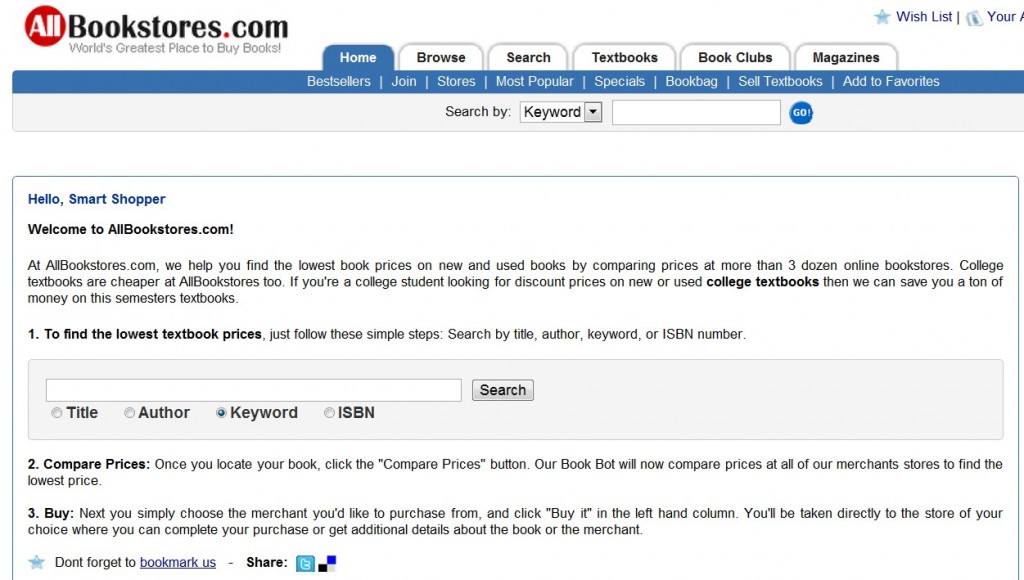Visit the Stores link
The height and width of the screenshot is (580, 1024).
(x=456, y=82)
